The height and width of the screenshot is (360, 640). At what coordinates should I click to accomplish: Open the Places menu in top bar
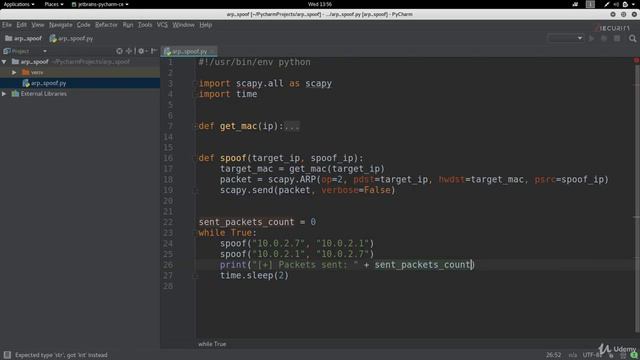(x=54, y=4)
